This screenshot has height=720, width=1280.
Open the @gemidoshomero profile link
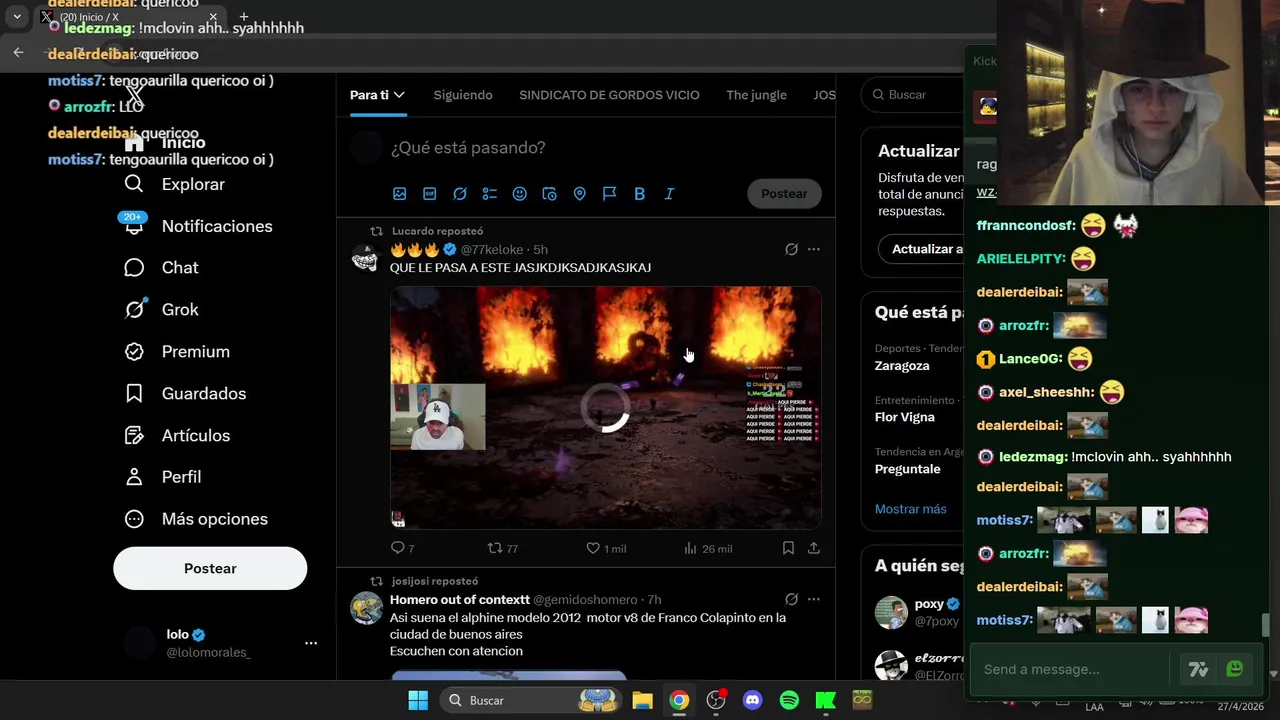coord(585,600)
